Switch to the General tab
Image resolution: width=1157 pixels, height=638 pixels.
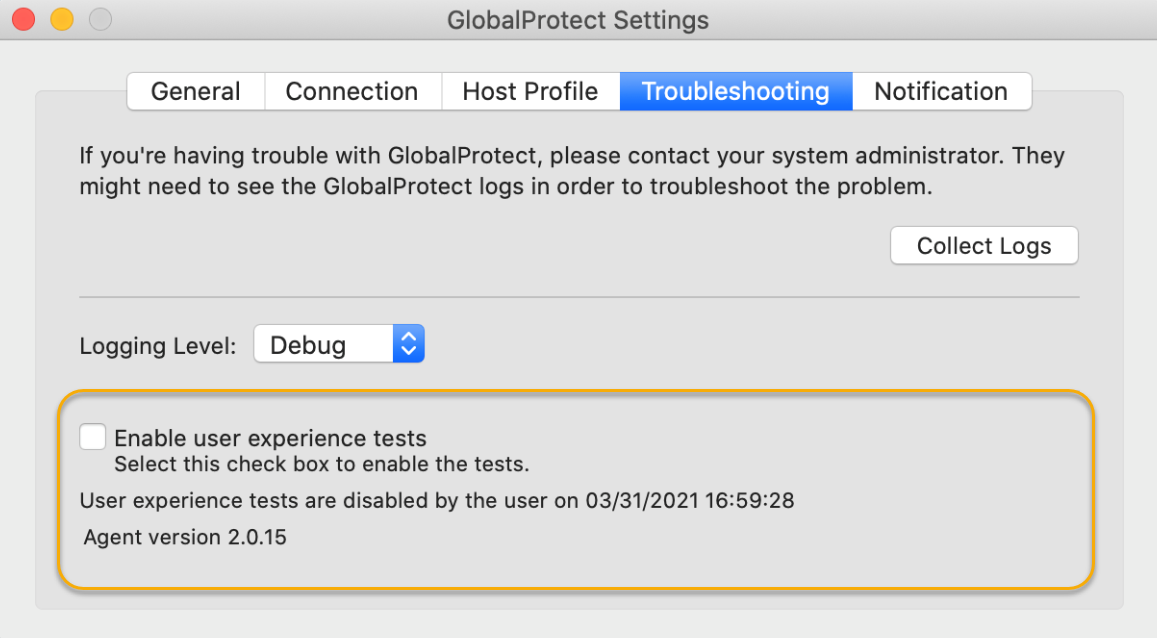click(x=196, y=91)
